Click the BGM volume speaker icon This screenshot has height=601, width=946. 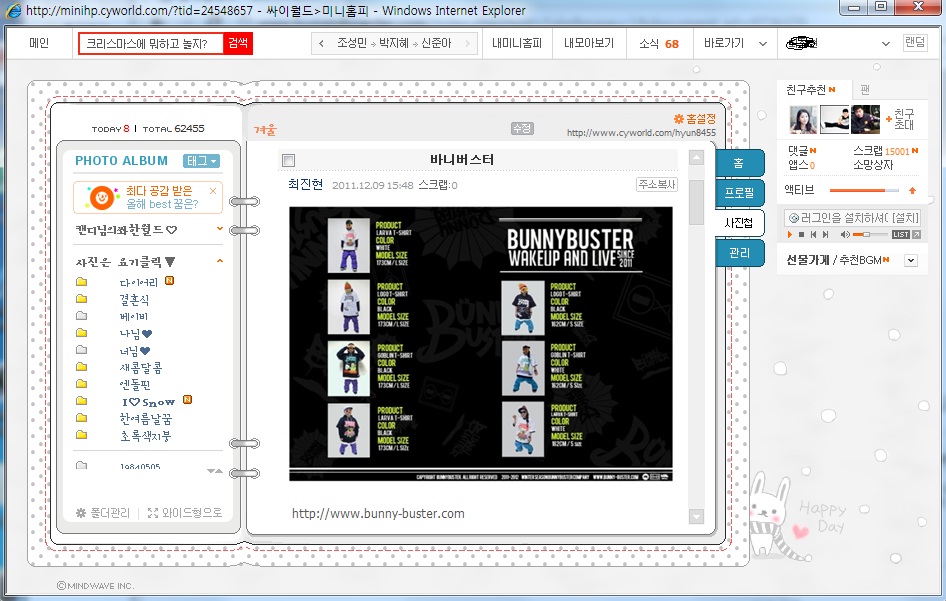(845, 234)
